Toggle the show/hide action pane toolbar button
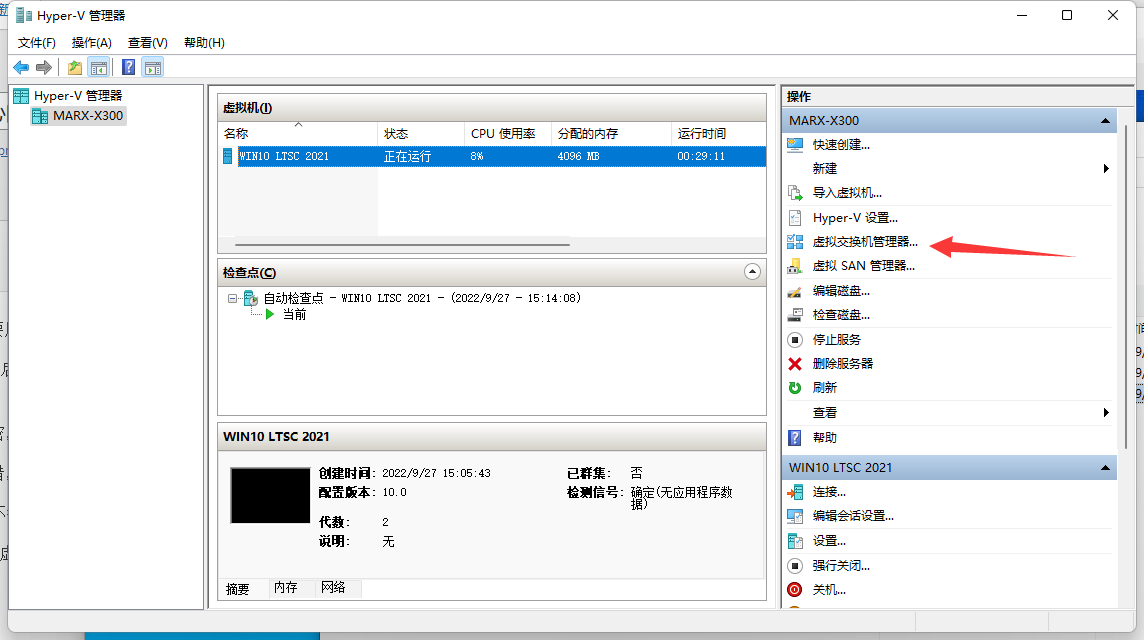 [x=152, y=67]
